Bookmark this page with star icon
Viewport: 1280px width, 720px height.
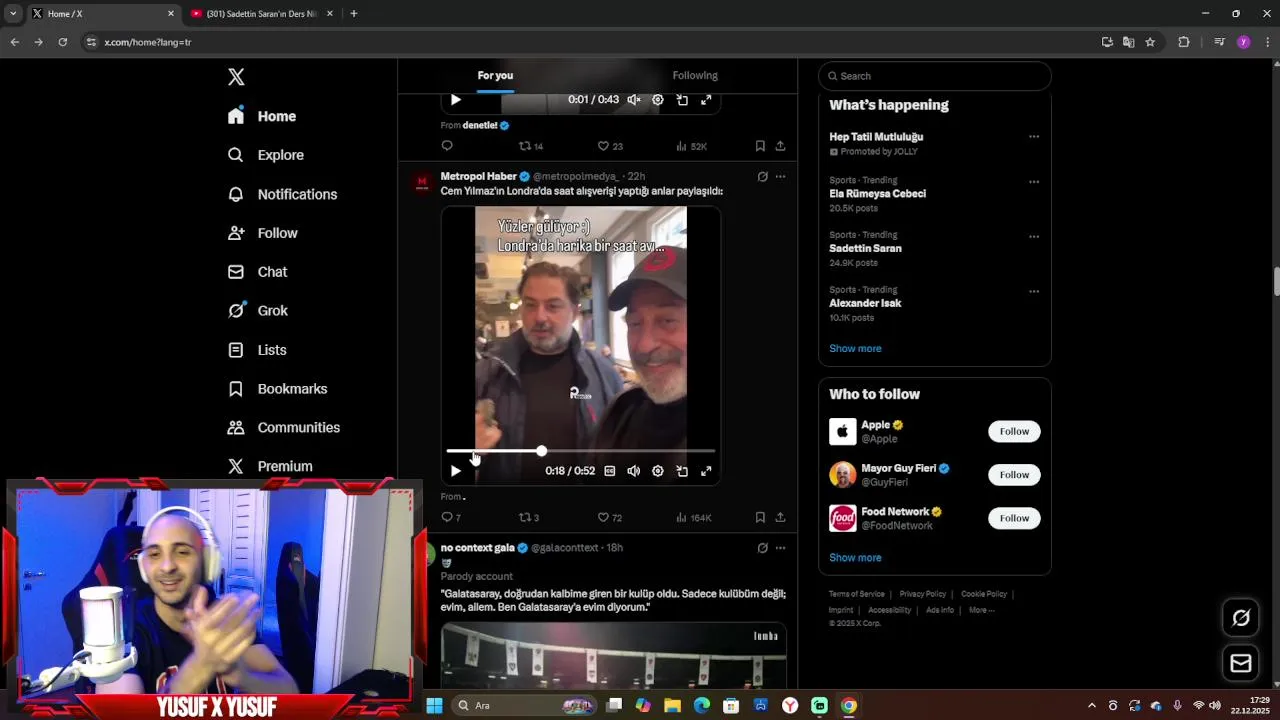click(x=1150, y=42)
